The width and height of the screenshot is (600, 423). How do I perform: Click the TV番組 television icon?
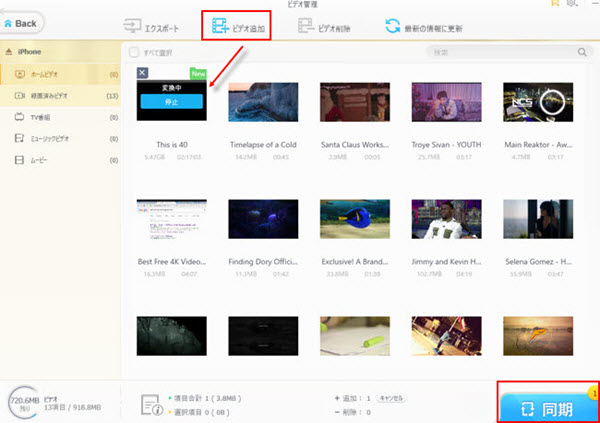tap(19, 117)
